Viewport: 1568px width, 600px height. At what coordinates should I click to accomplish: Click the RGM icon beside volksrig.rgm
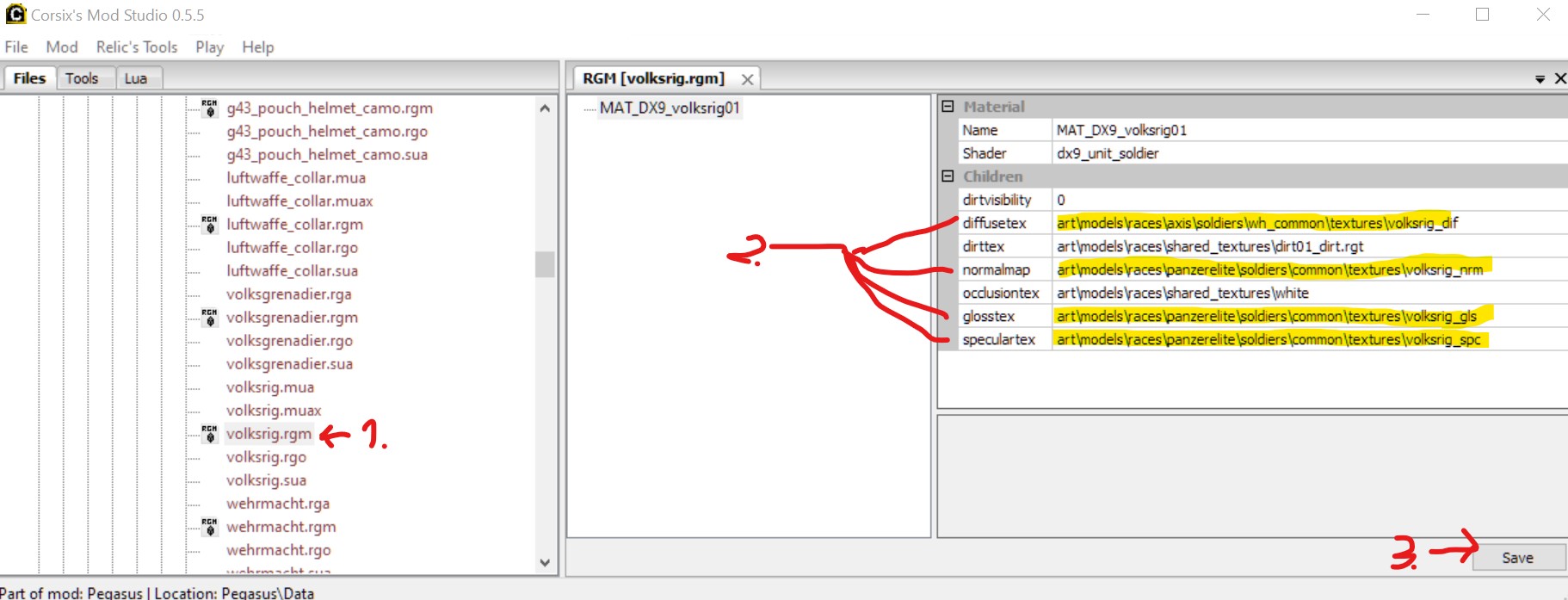(x=209, y=433)
